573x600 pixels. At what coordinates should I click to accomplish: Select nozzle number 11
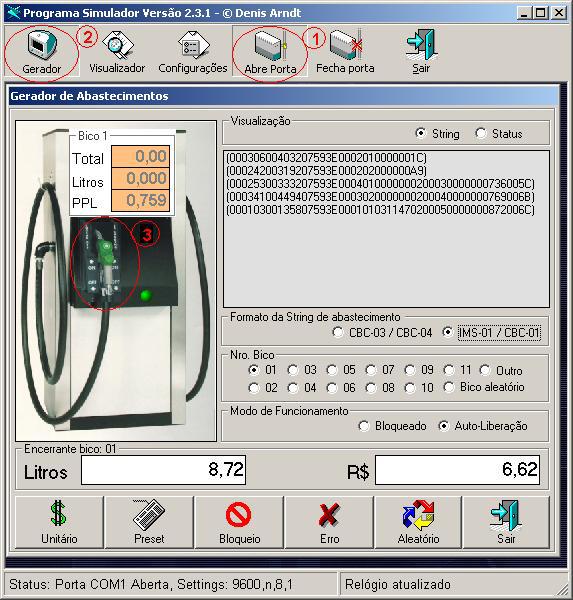point(457,370)
